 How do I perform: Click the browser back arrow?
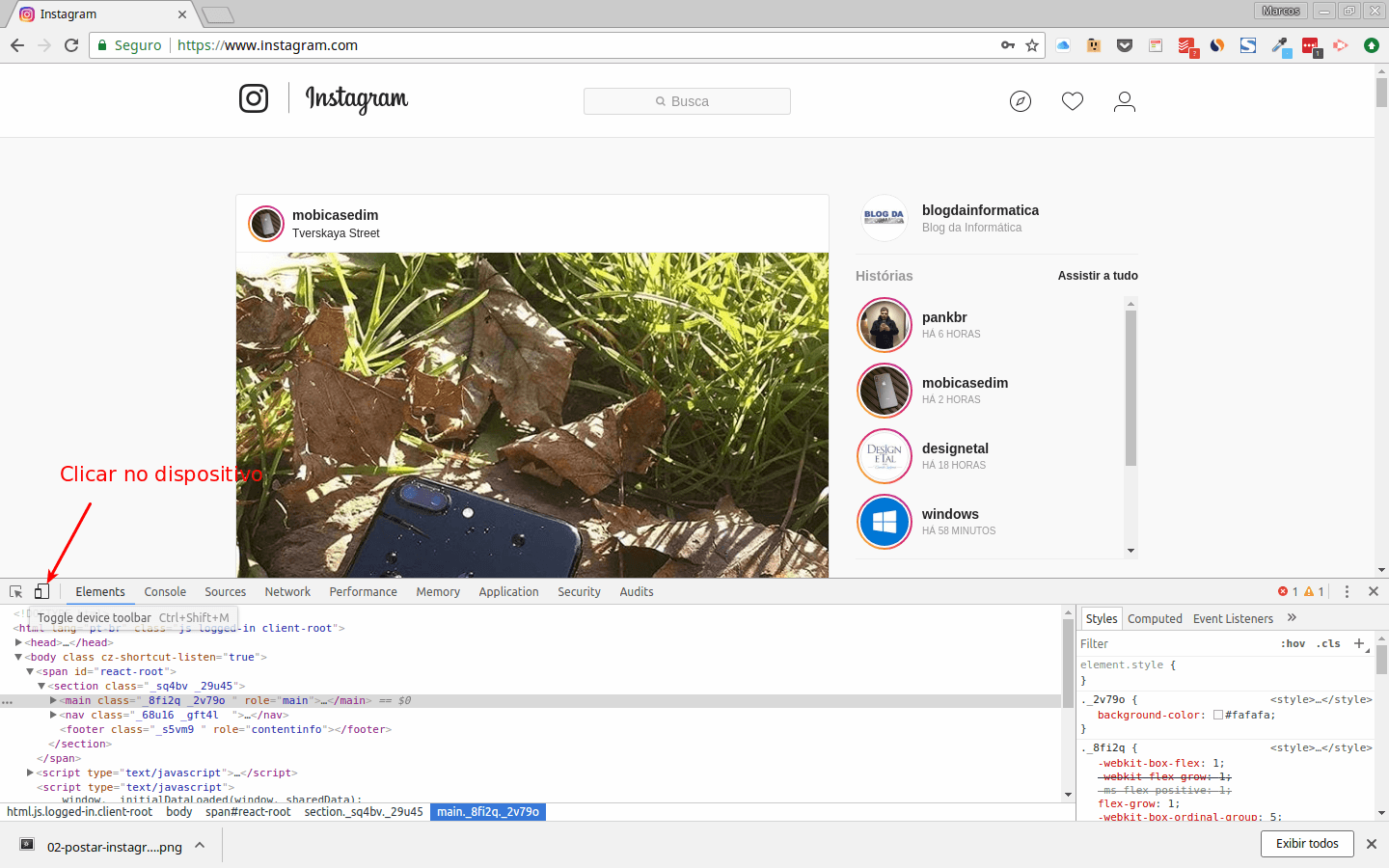coord(17,45)
